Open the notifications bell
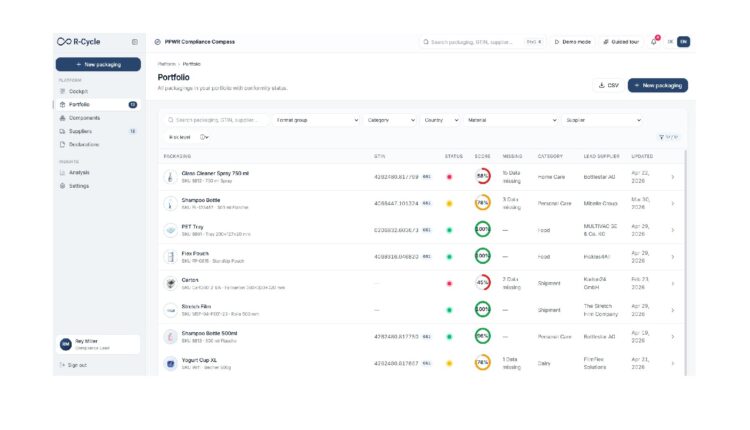Image resolution: width=750 pixels, height=430 pixels. click(x=654, y=42)
